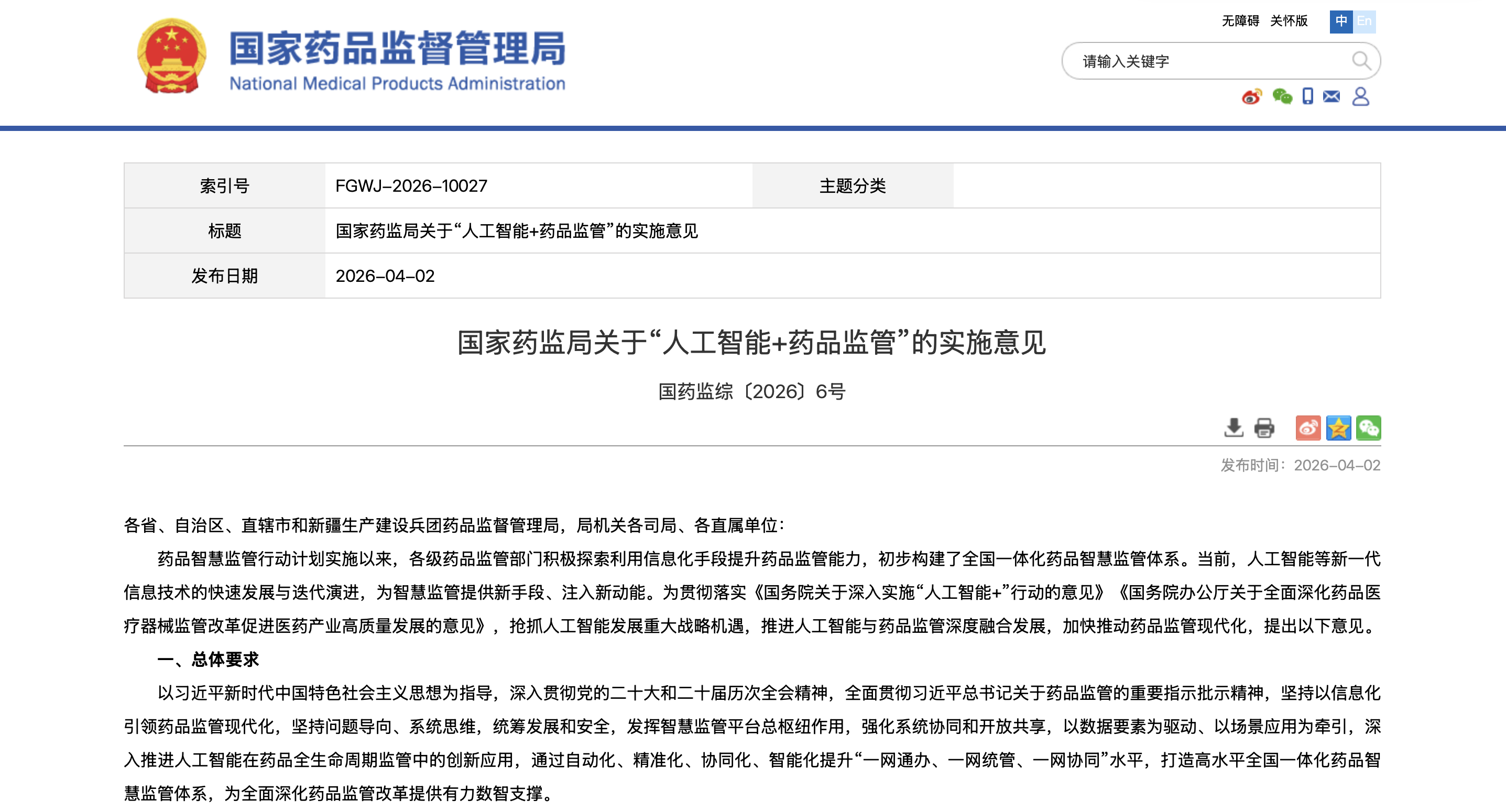The width and height of the screenshot is (1506, 812).
Task: Click the national emblem logo
Action: point(171,56)
